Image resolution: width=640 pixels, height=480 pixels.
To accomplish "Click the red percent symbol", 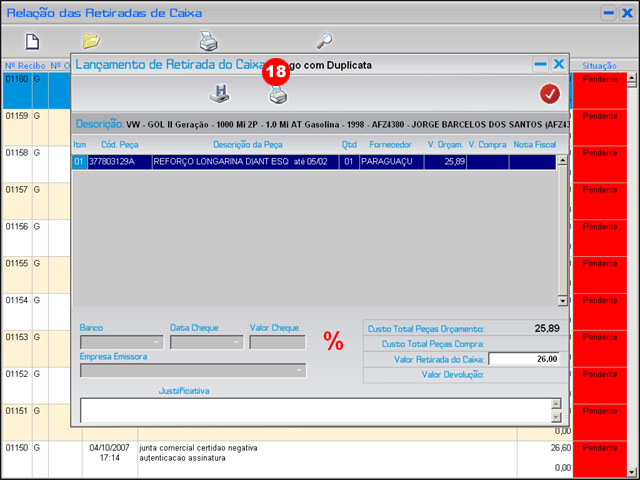I will [333, 341].
